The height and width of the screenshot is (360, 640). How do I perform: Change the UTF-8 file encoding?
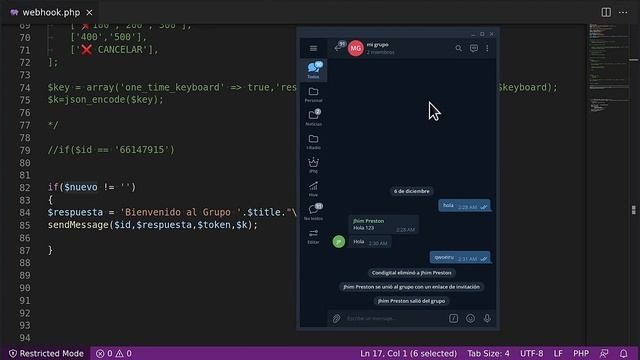531,353
